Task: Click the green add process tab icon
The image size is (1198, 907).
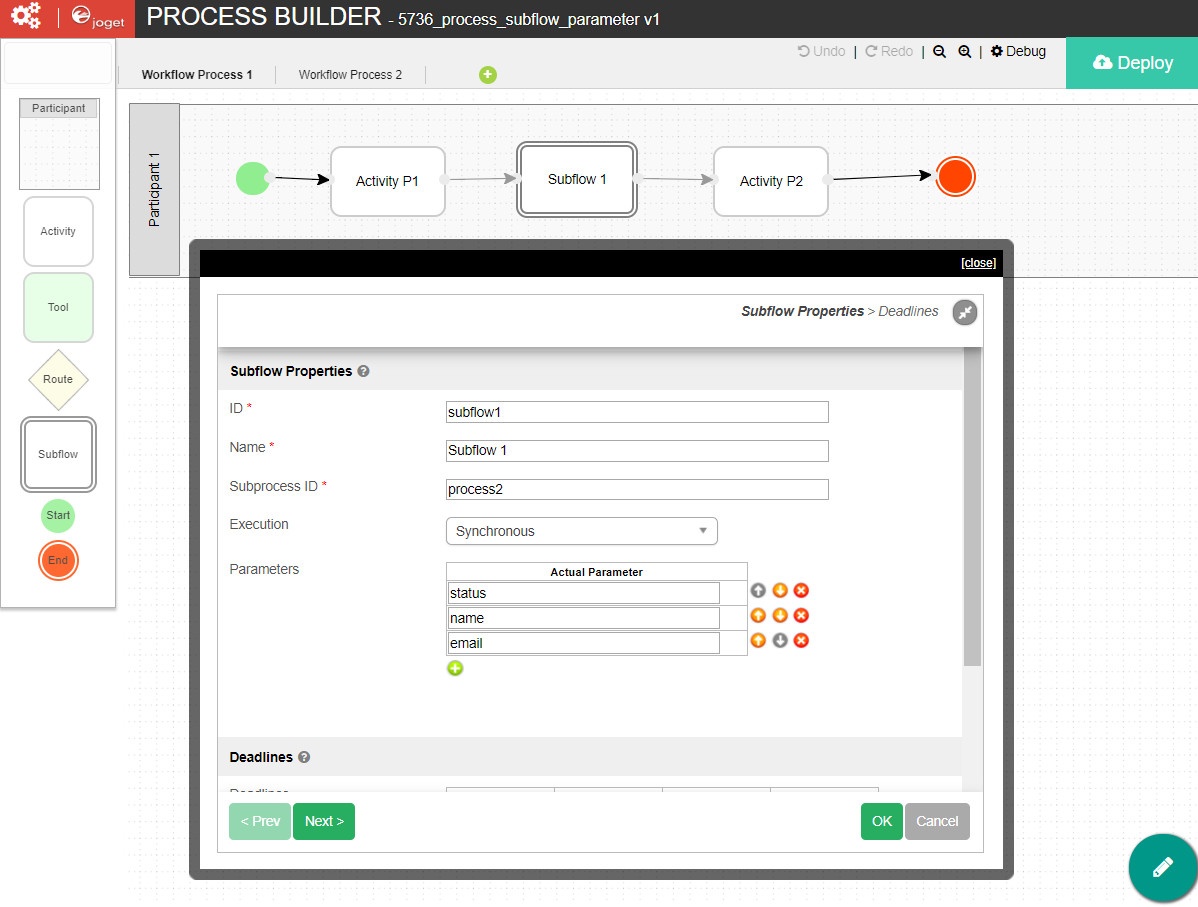Action: [x=487, y=75]
